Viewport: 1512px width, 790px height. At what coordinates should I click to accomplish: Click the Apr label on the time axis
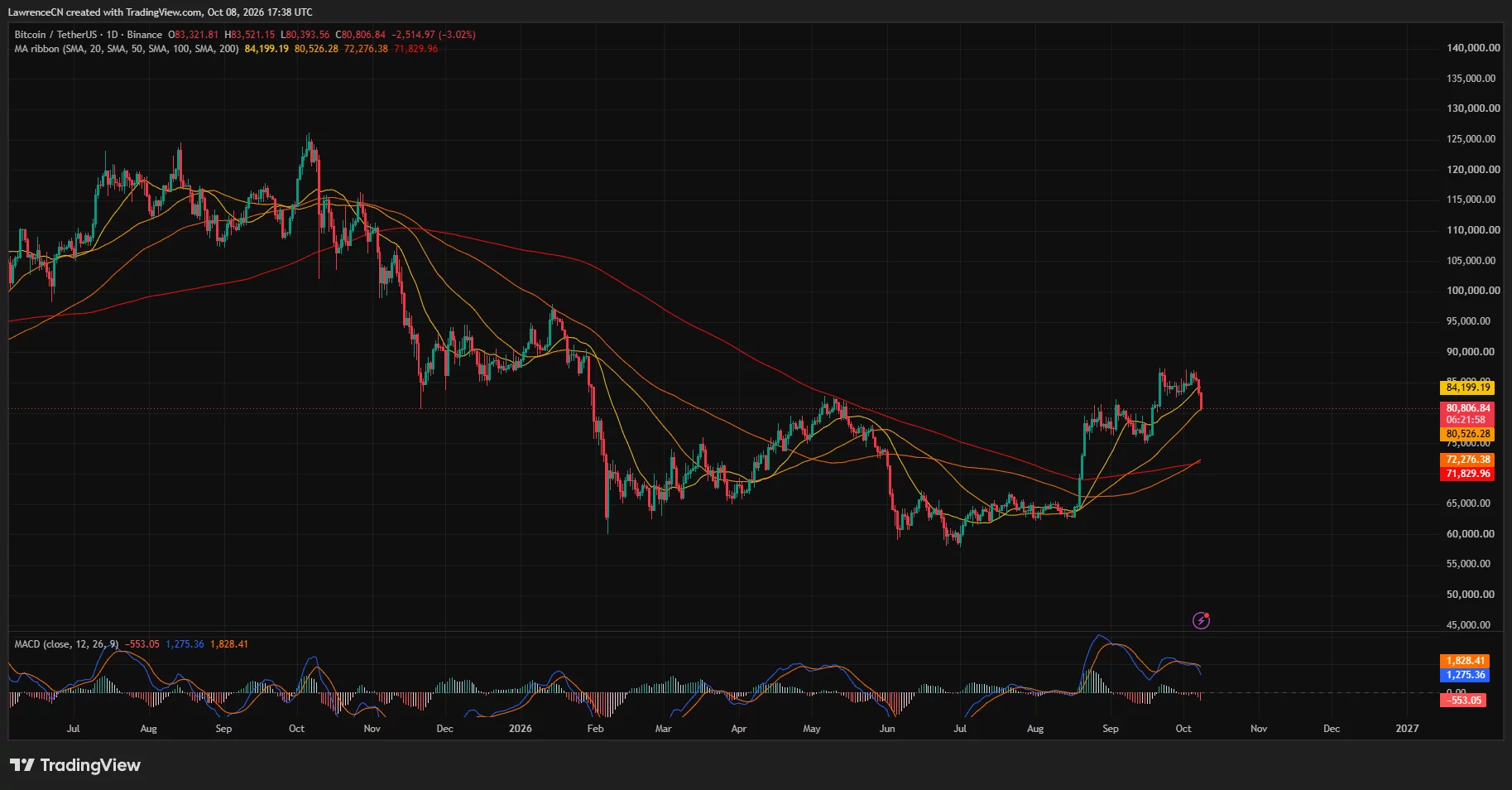pyautogui.click(x=739, y=729)
